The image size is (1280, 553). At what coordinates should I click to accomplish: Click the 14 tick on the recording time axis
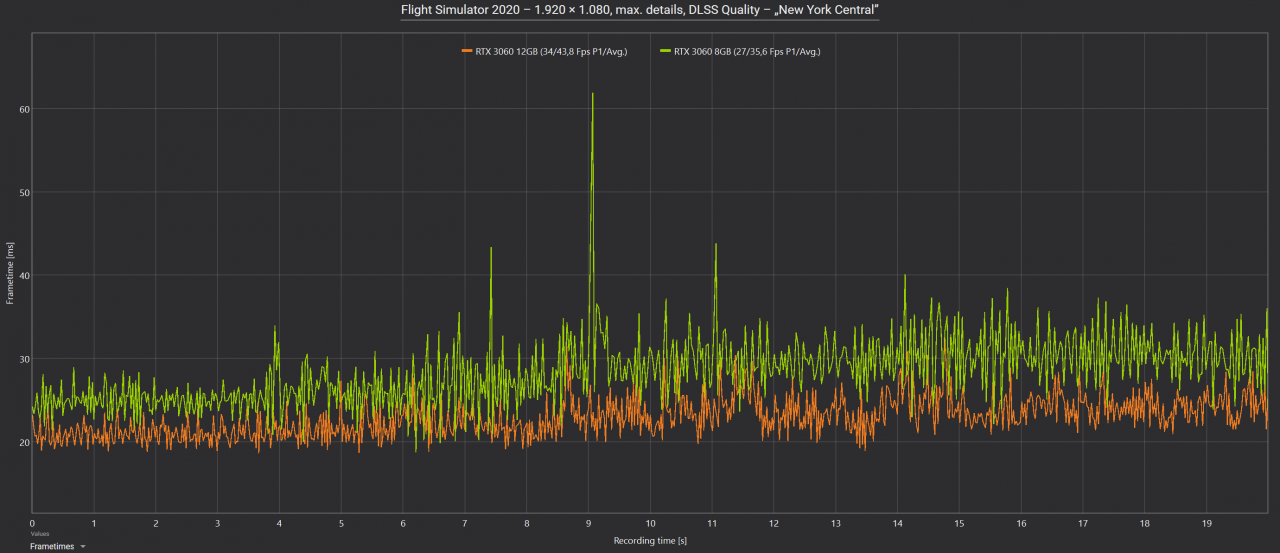click(897, 523)
